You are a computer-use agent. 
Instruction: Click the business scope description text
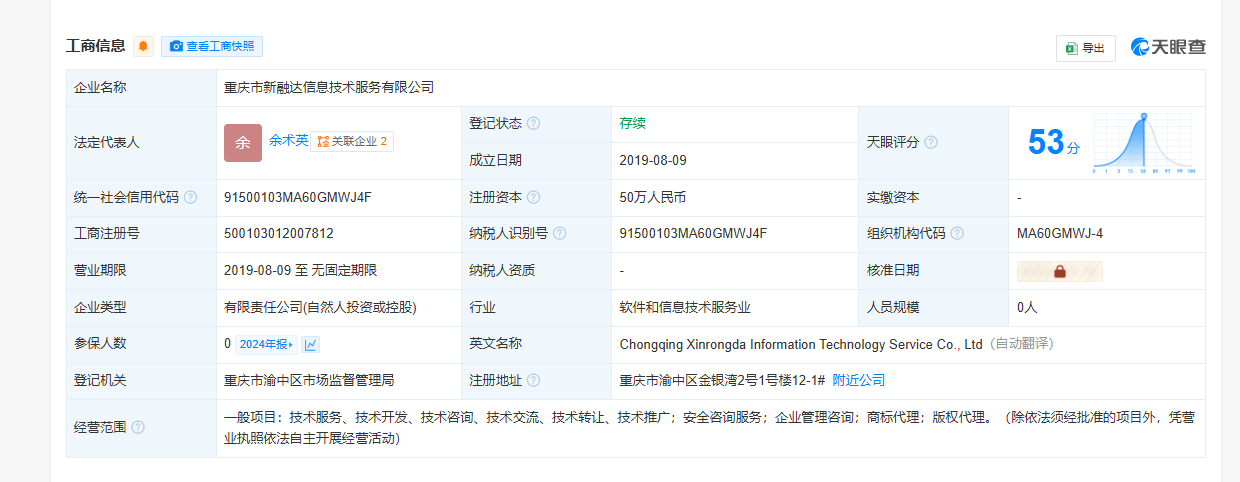click(x=709, y=428)
